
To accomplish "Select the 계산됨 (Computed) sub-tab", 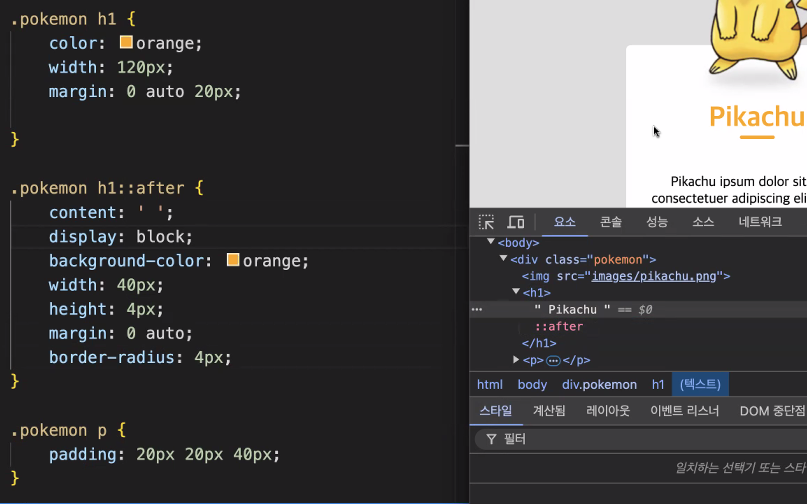I will 549,411.
